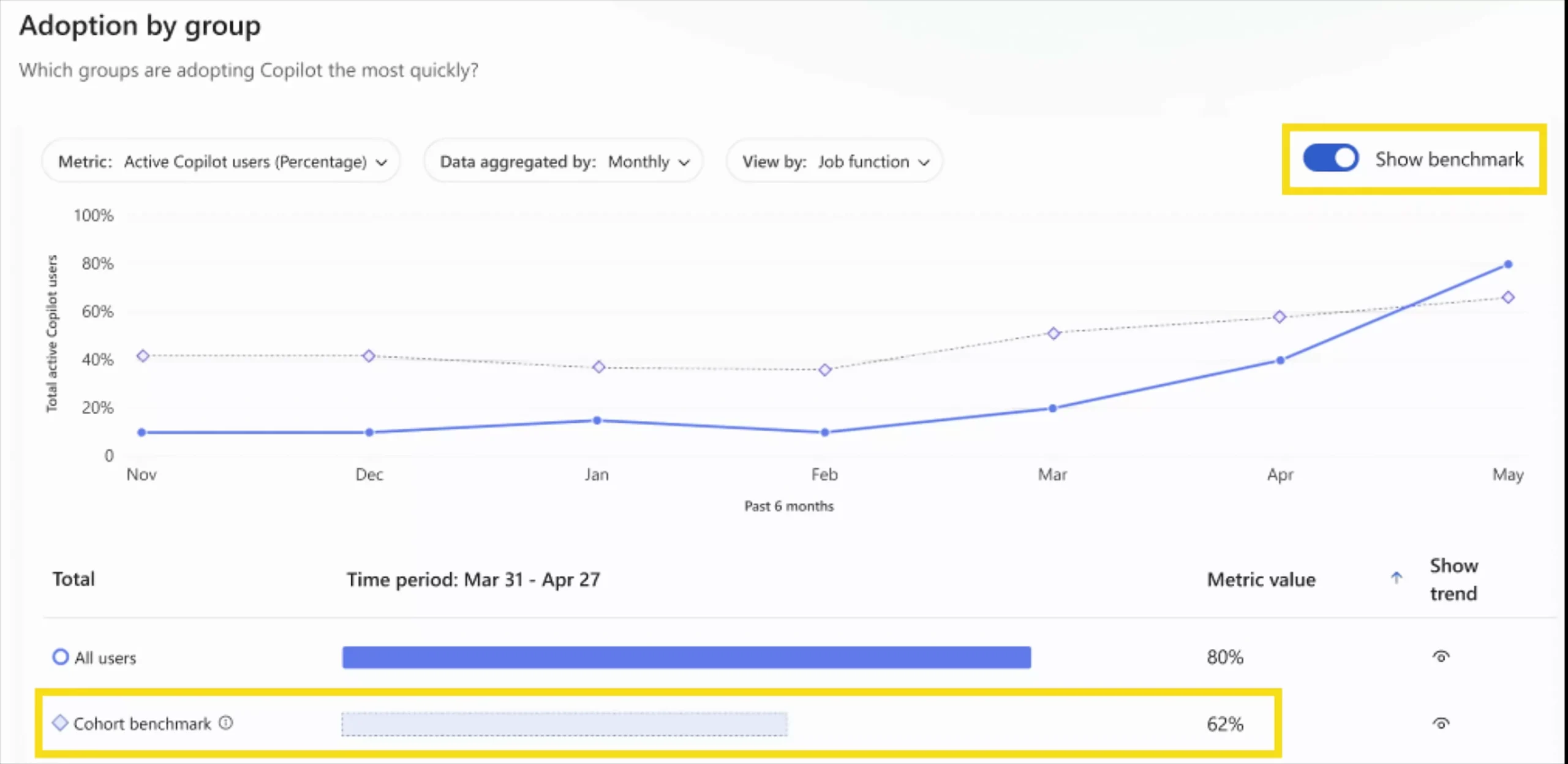
Task: Open the View by Job function dropdown
Action: tap(834, 162)
